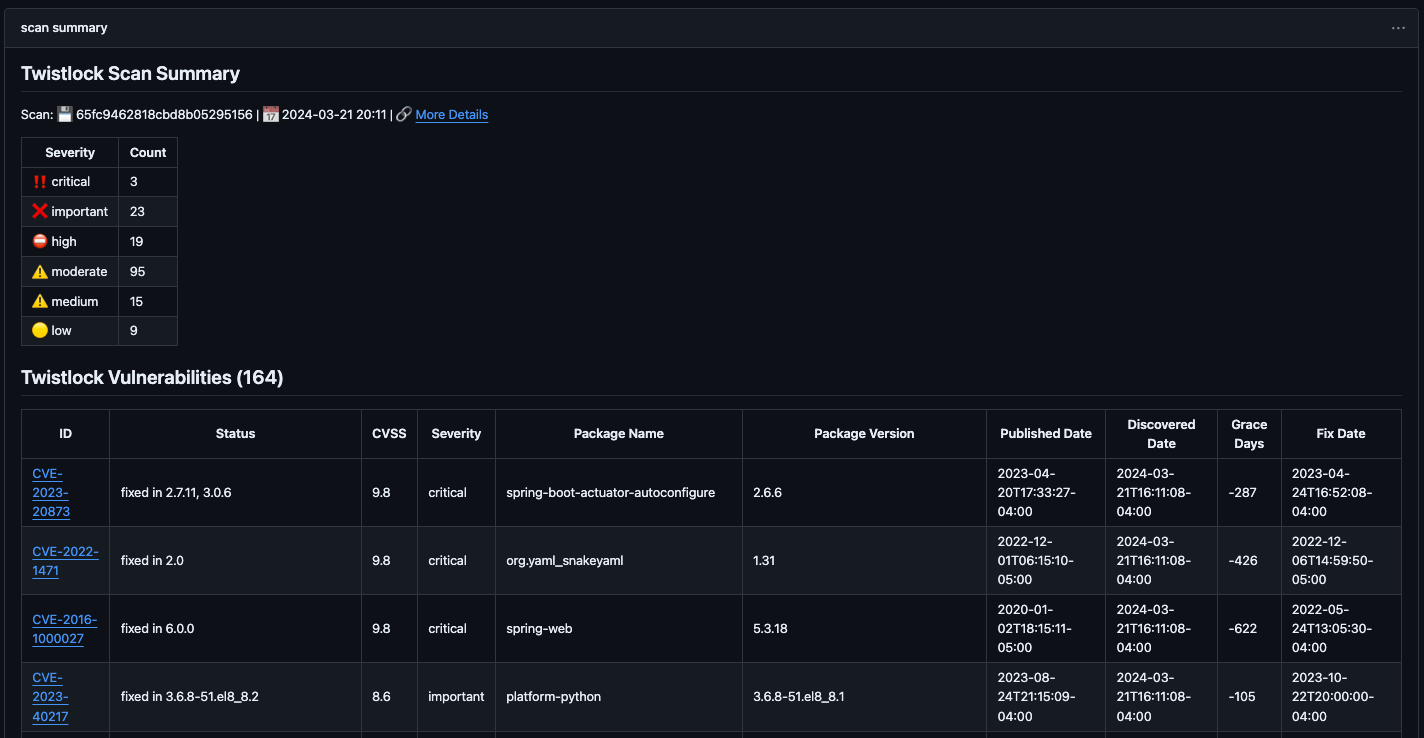Click the warning triangle beside moderate

[x=40, y=272]
